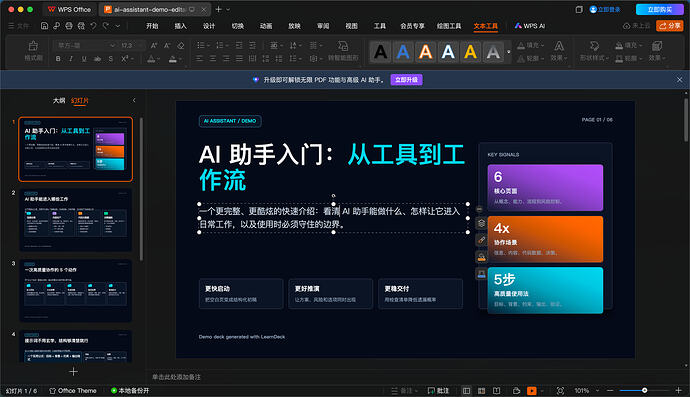Open the 设计 ribbon tab
690x397 pixels.
click(209, 26)
